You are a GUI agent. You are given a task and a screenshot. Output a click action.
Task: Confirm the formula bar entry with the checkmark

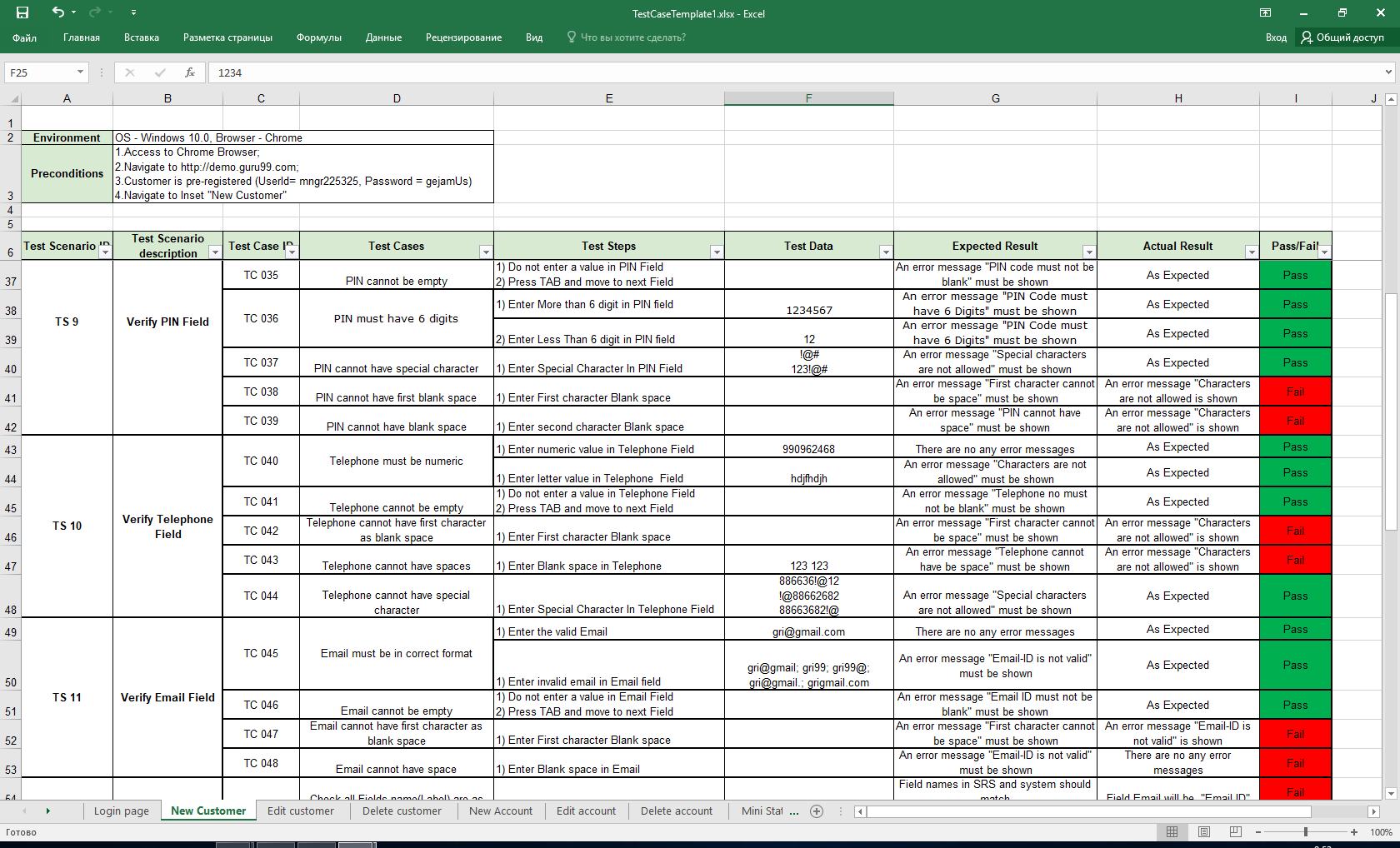click(x=160, y=72)
